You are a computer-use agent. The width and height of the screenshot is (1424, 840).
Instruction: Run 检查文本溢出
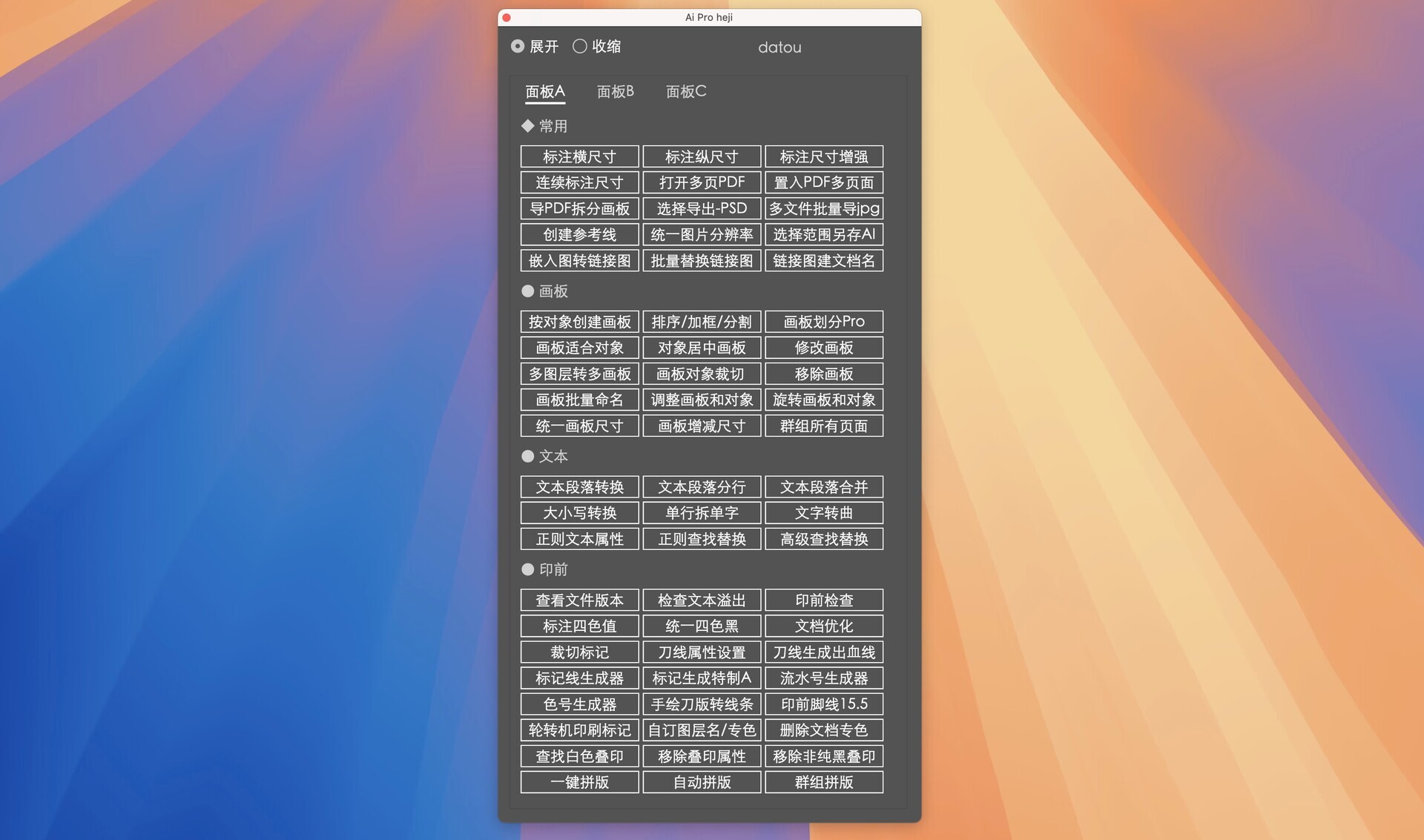pos(702,600)
